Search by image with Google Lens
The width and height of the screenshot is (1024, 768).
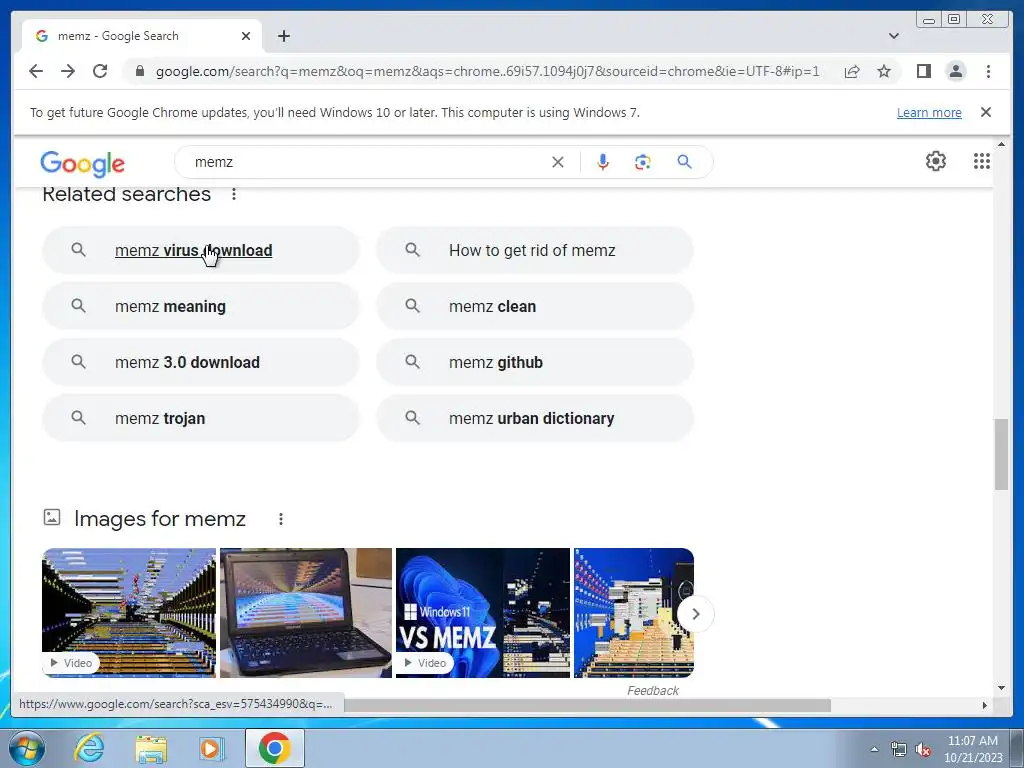(x=643, y=162)
